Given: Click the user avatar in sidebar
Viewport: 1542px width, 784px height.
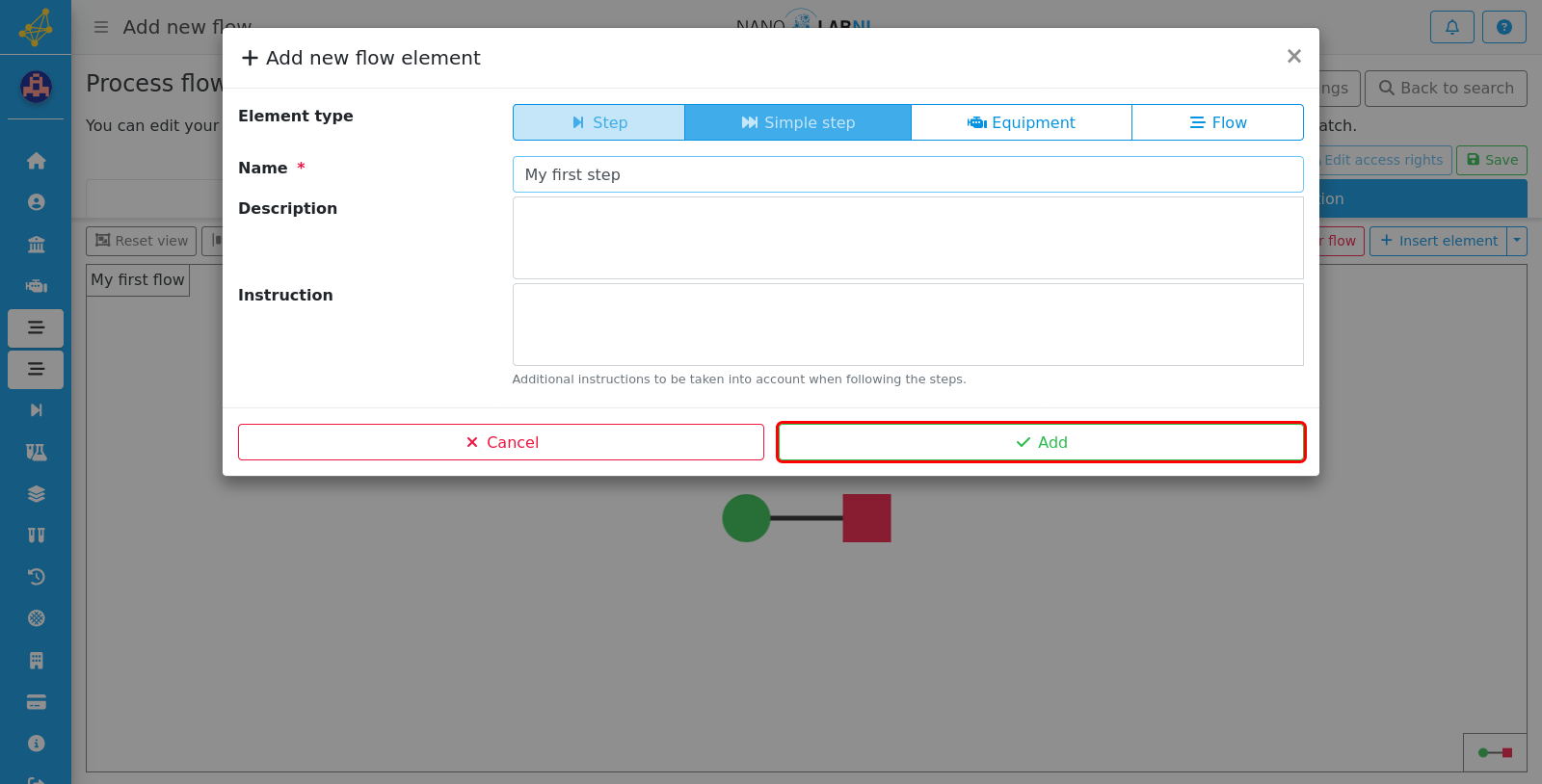Looking at the screenshot, I should point(36,88).
